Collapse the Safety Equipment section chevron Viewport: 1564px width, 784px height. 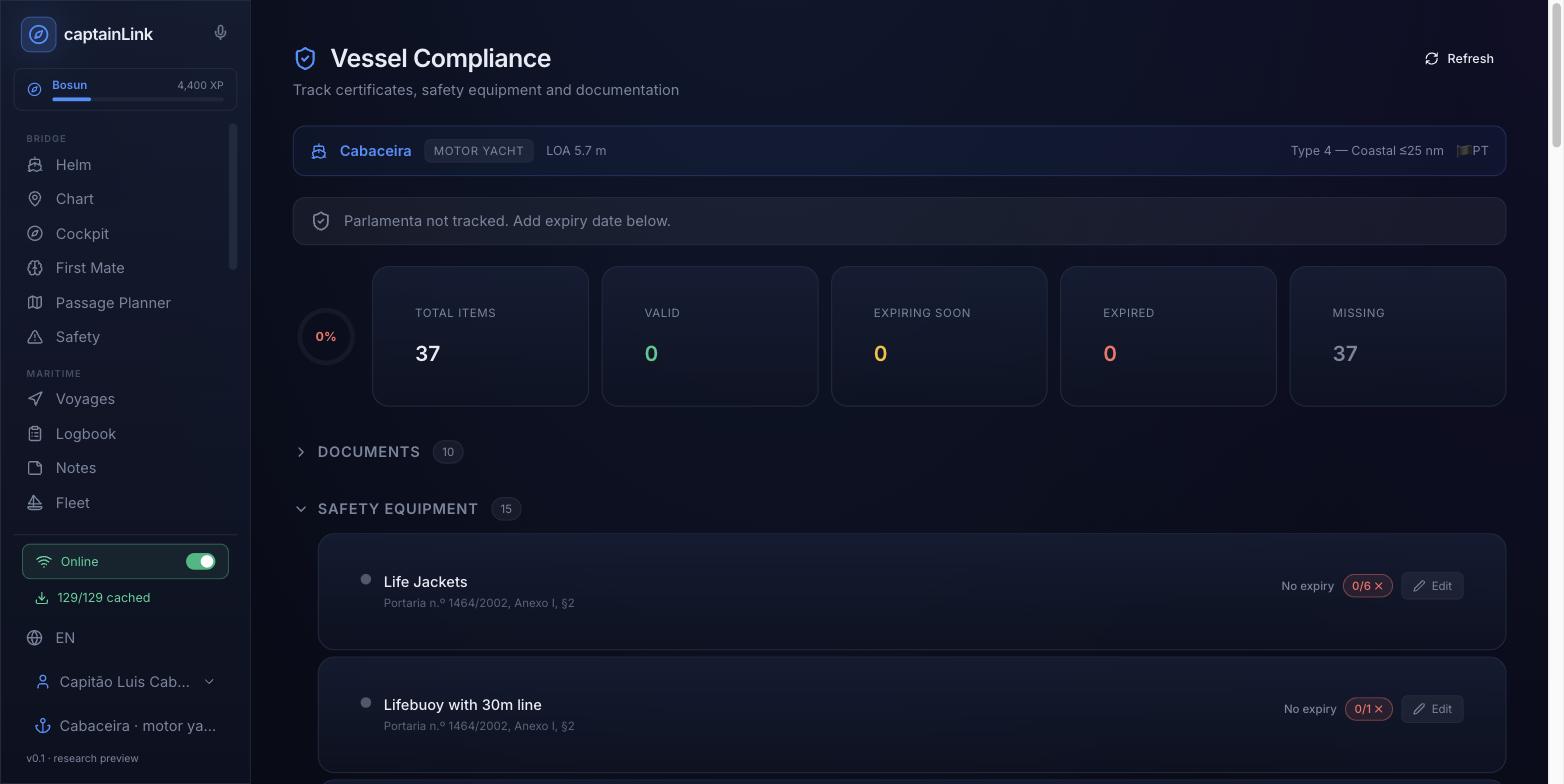[301, 509]
